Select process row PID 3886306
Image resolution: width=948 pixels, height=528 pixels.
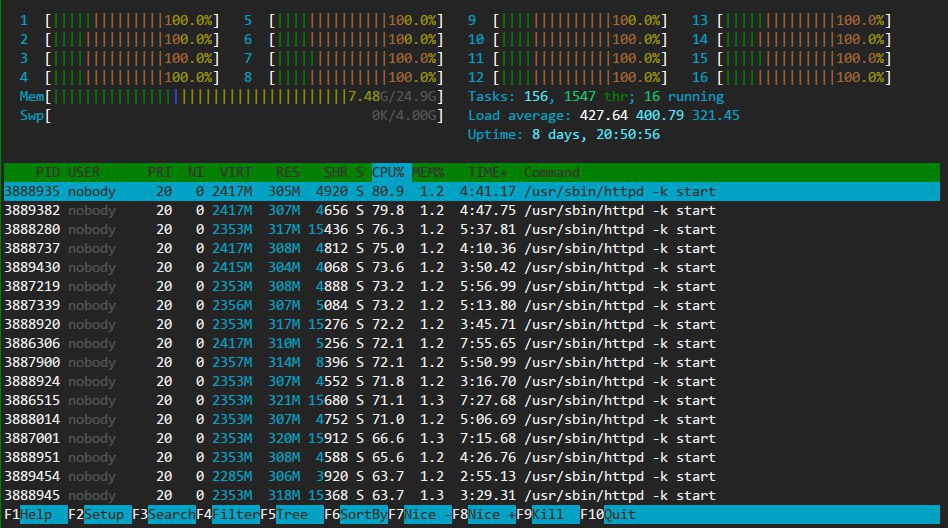[472, 344]
